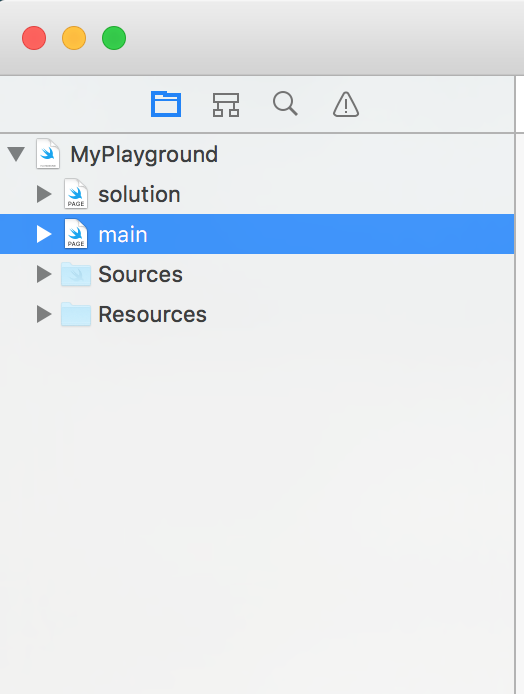The image size is (524, 694).
Task: Collapse the MyPlayground disclosure triangle
Action: click(16, 154)
